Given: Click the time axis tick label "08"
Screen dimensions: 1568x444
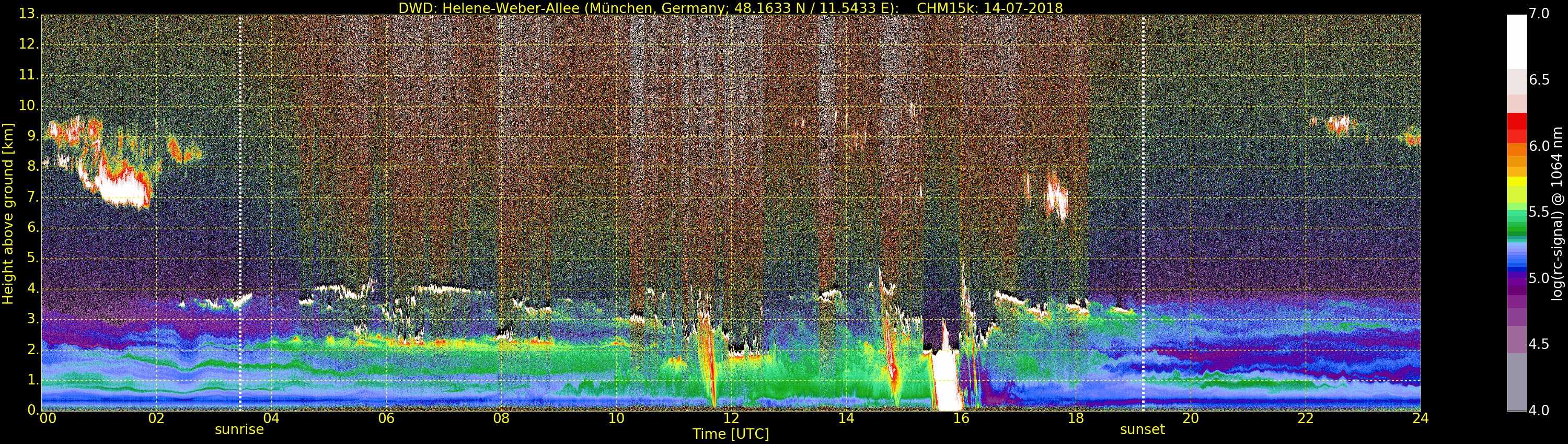Looking at the screenshot, I should pos(501,418).
